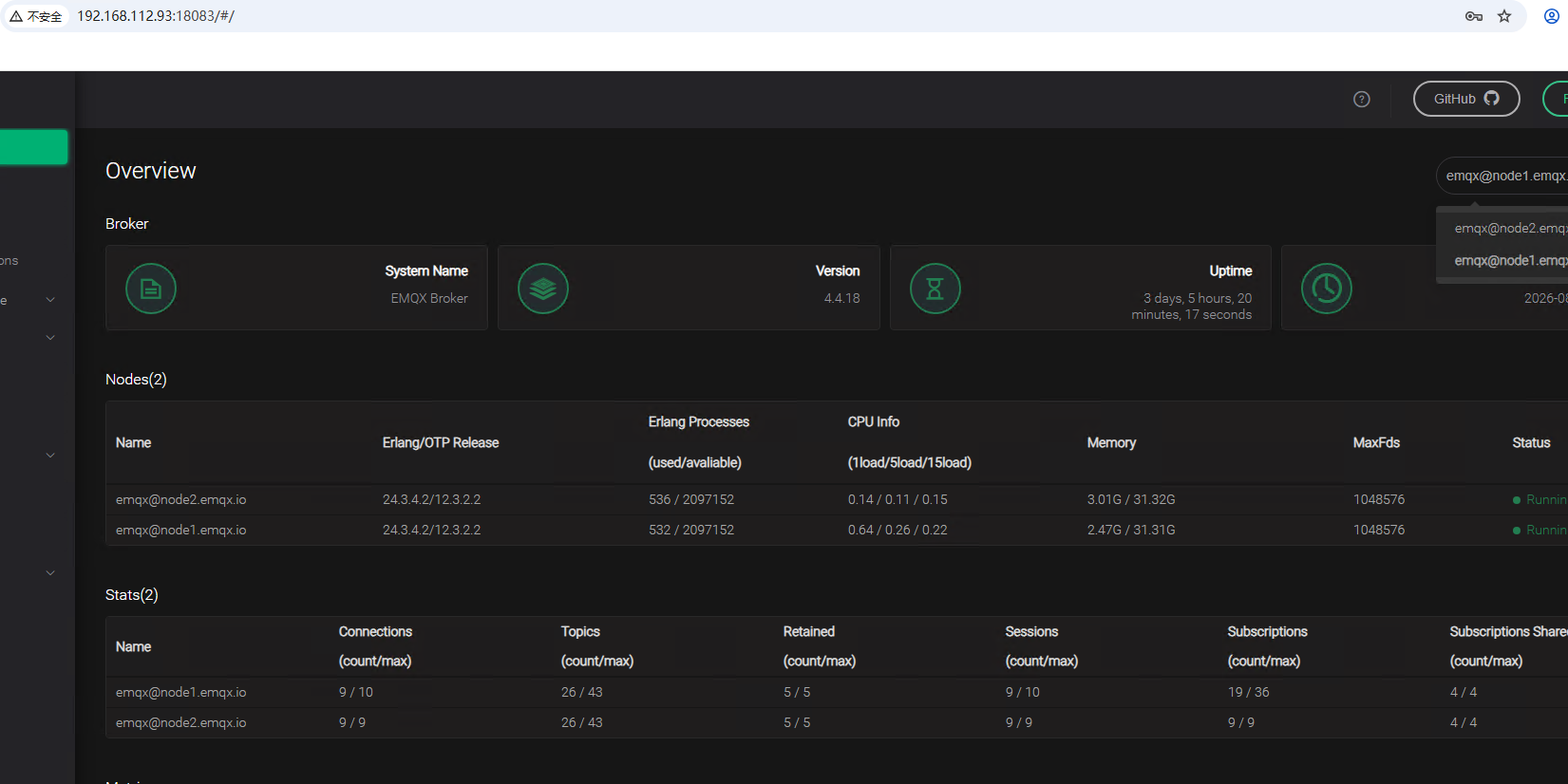Click emqx@node1.emqx.io in the Nodes table

pos(180,530)
